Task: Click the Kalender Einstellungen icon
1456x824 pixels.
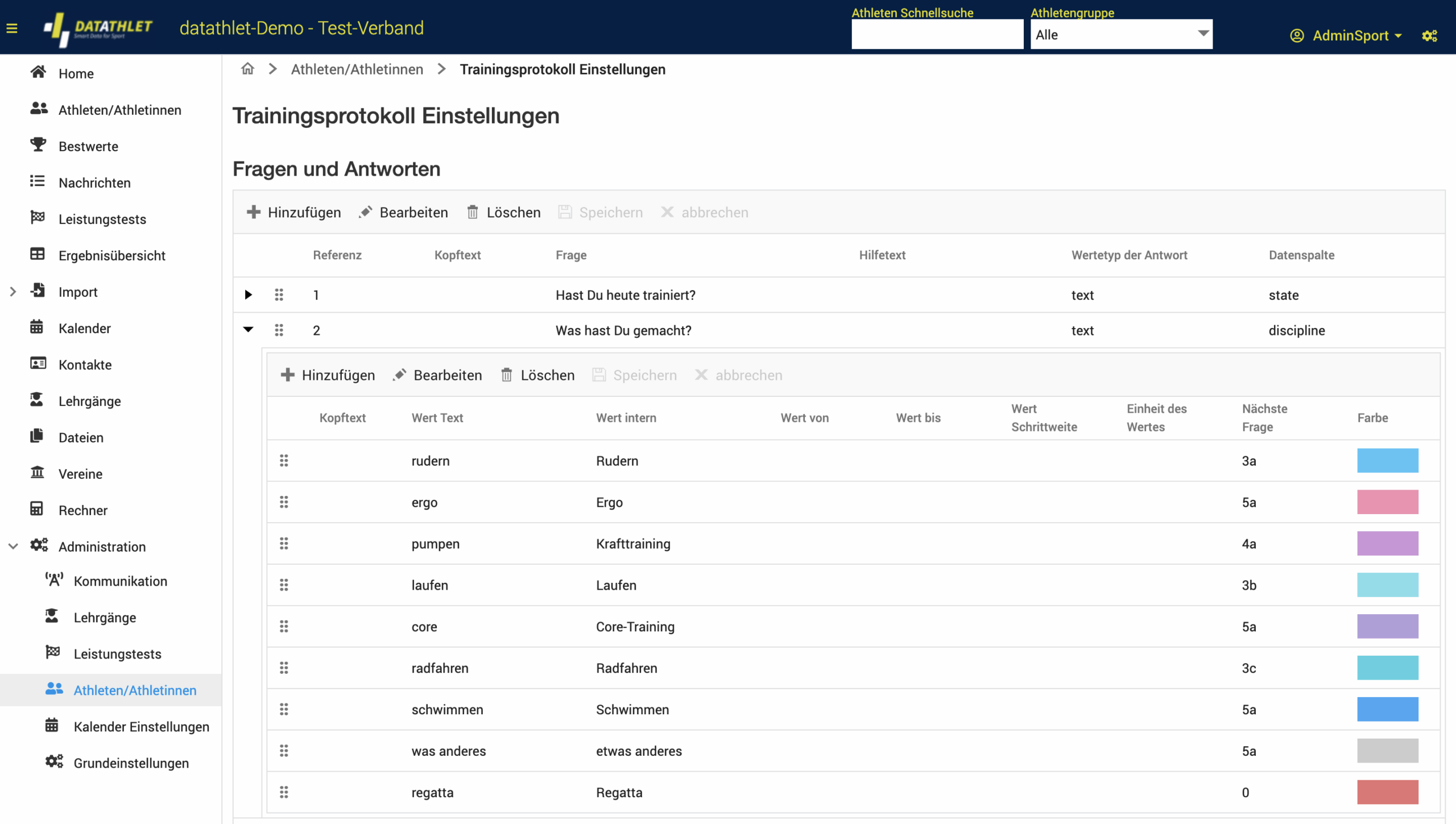Action: pos(52,726)
